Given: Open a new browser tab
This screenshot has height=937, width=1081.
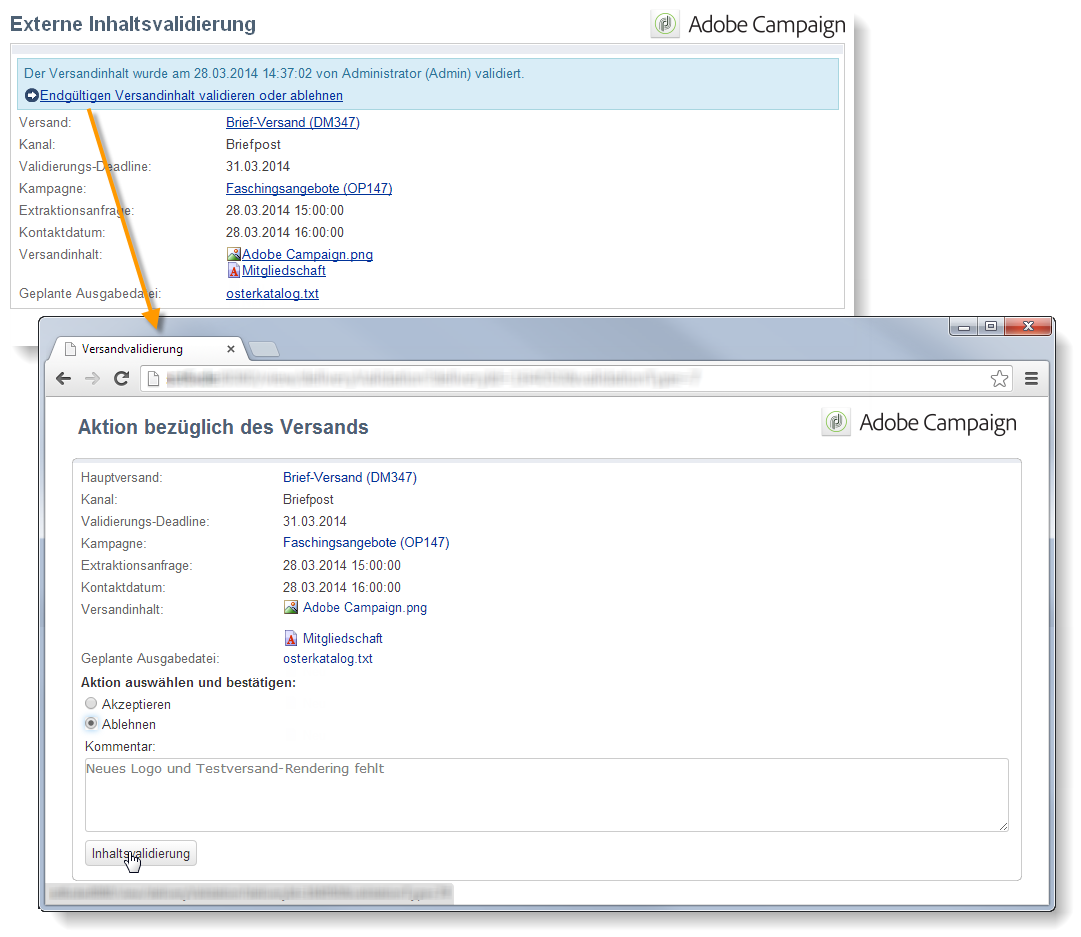Looking at the screenshot, I should (264, 350).
